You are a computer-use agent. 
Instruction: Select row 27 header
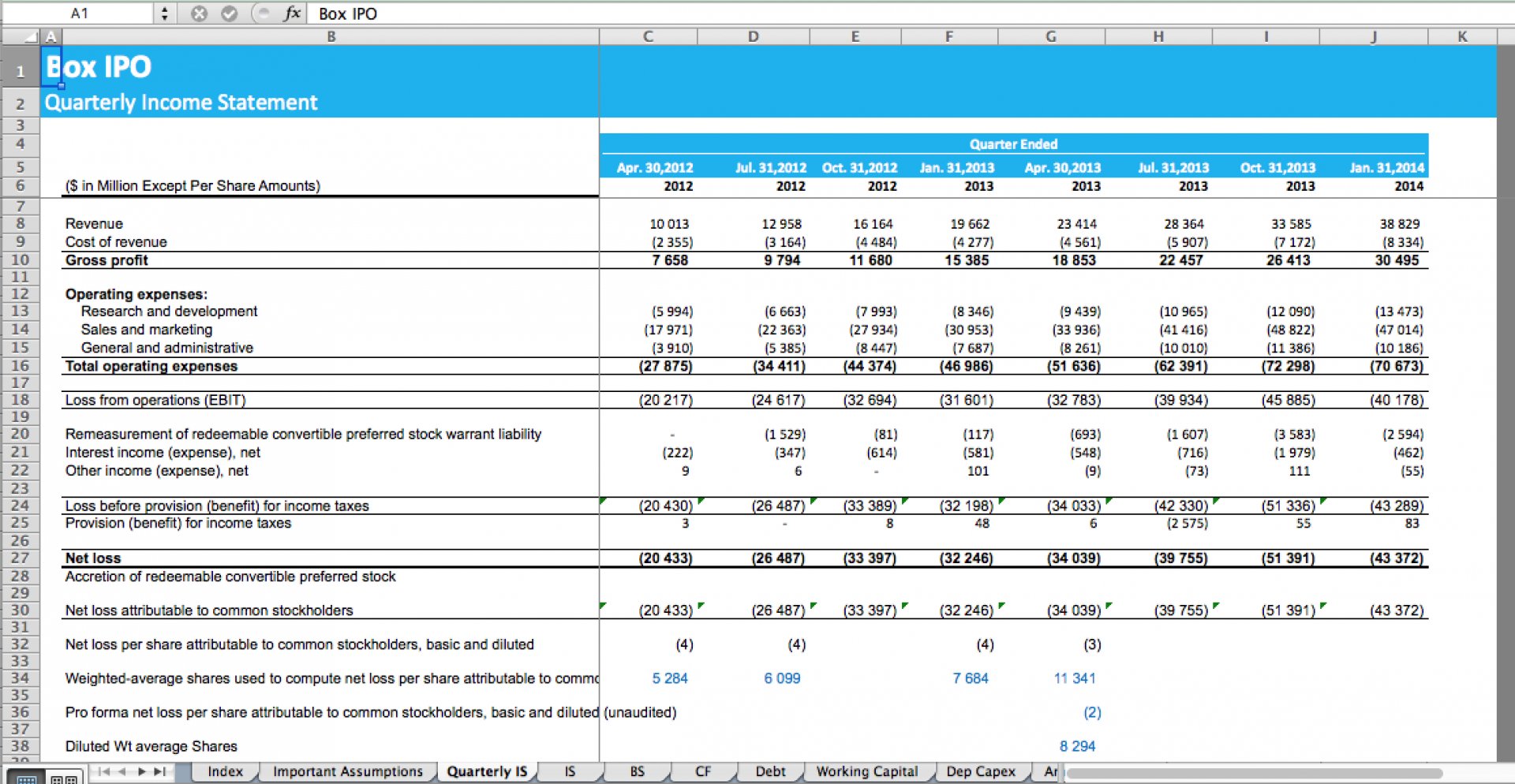[x=21, y=558]
